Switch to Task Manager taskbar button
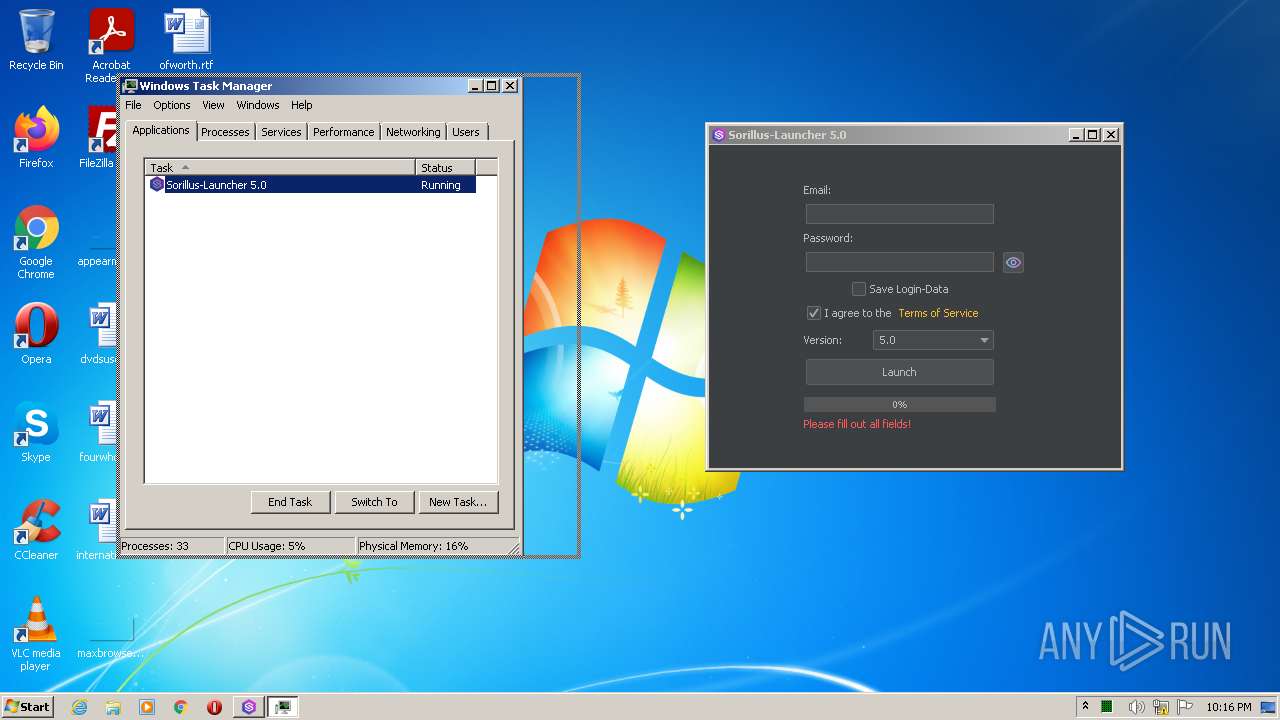1280x720 pixels. (x=284, y=707)
